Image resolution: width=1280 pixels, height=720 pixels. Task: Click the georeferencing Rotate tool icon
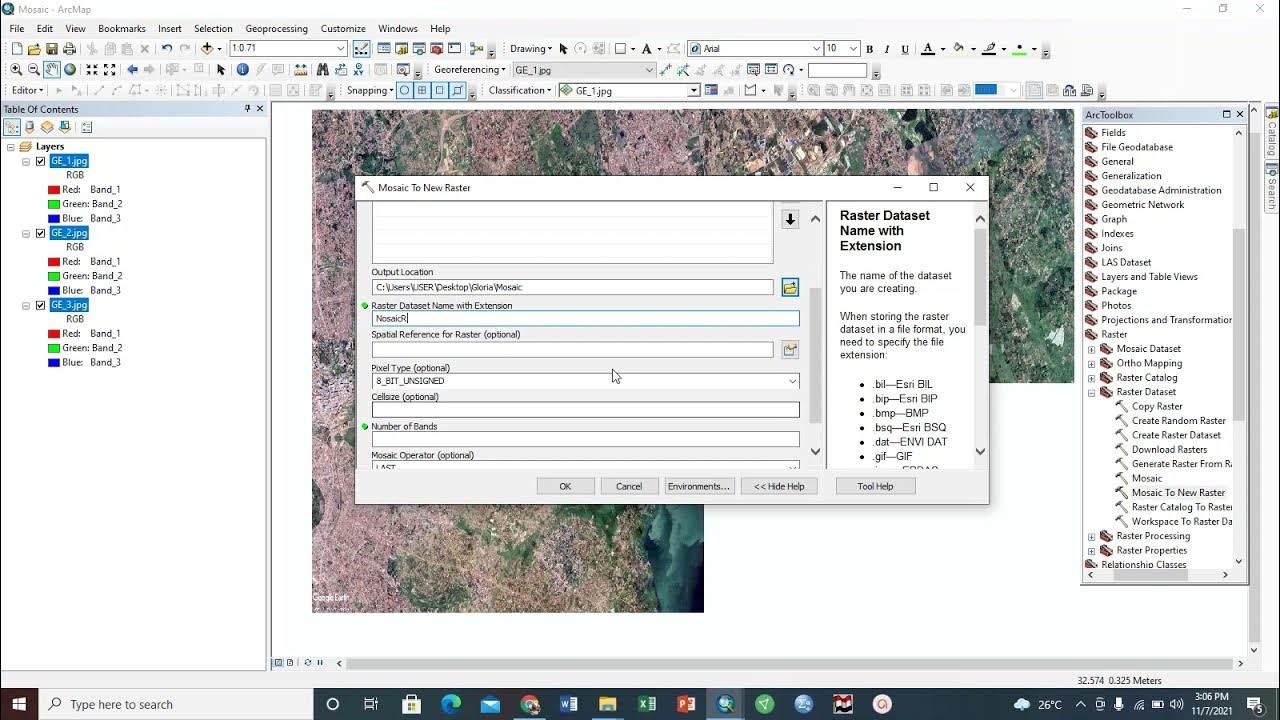788,70
